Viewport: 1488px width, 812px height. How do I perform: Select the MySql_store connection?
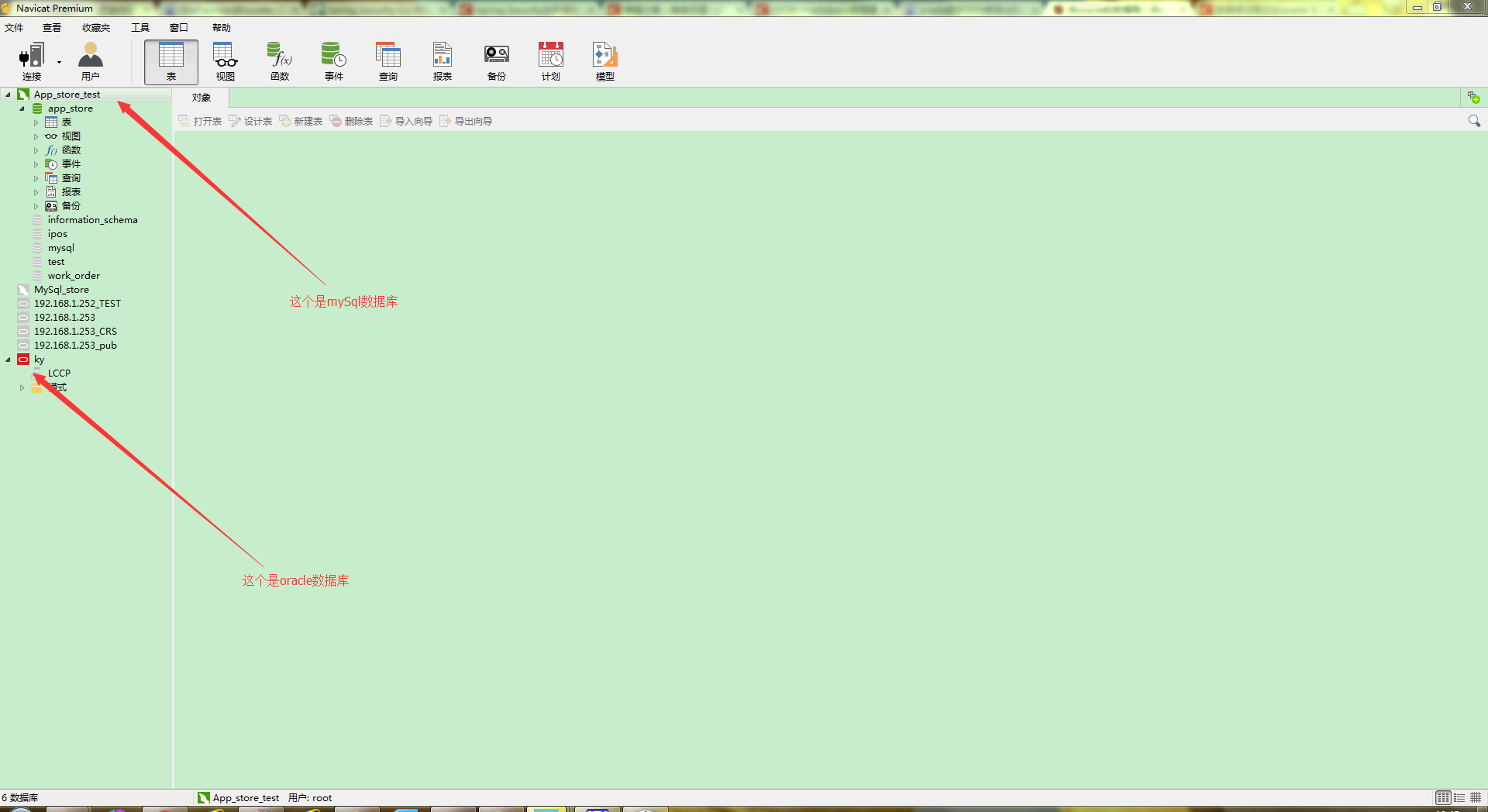[x=61, y=290]
